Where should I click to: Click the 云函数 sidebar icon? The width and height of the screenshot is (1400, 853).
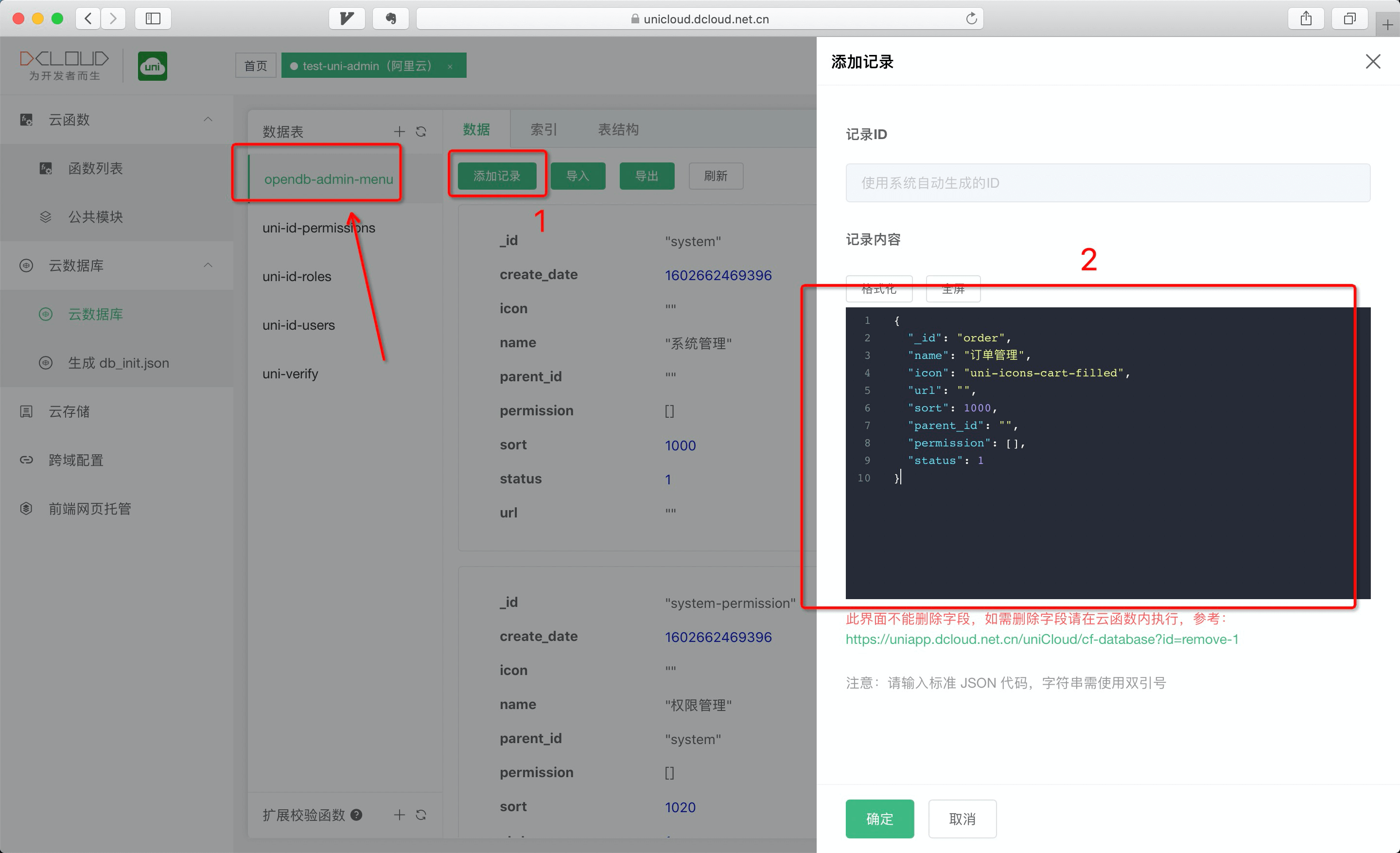(x=26, y=119)
